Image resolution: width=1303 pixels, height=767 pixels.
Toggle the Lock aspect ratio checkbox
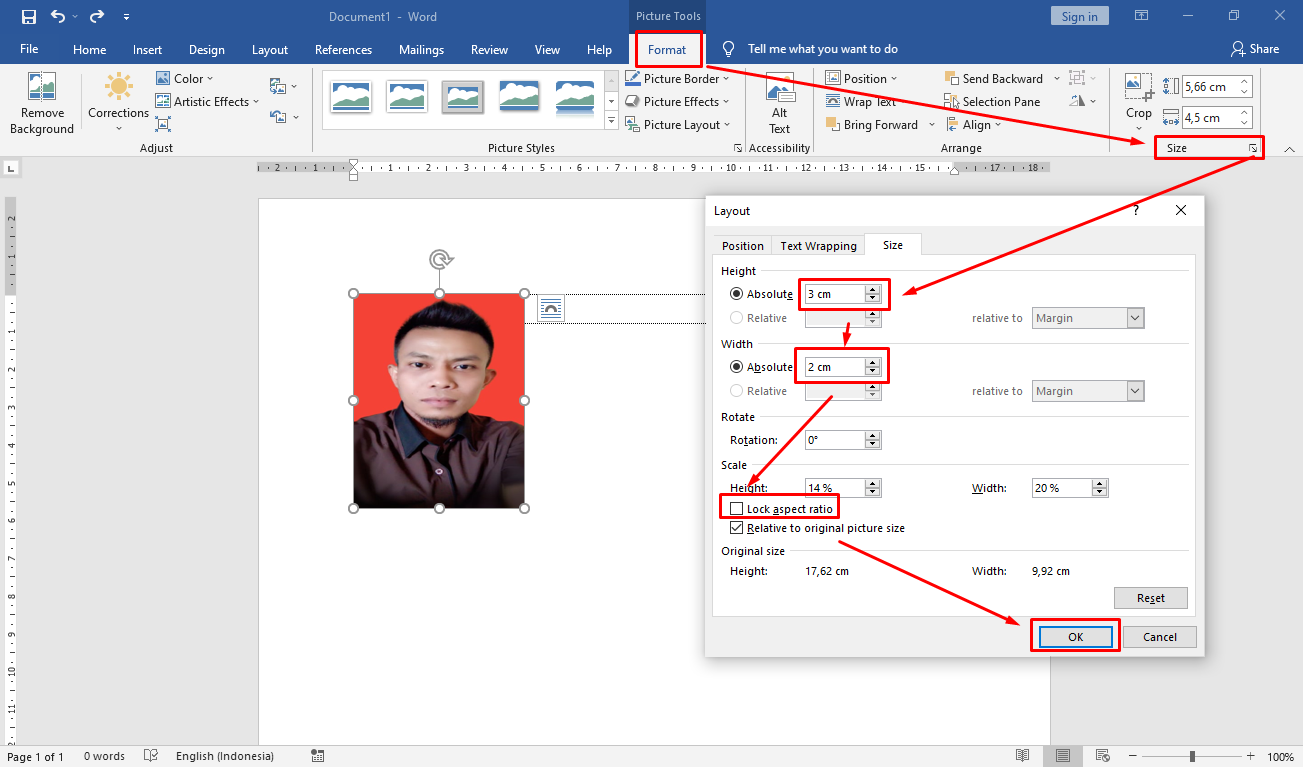pyautogui.click(x=737, y=509)
